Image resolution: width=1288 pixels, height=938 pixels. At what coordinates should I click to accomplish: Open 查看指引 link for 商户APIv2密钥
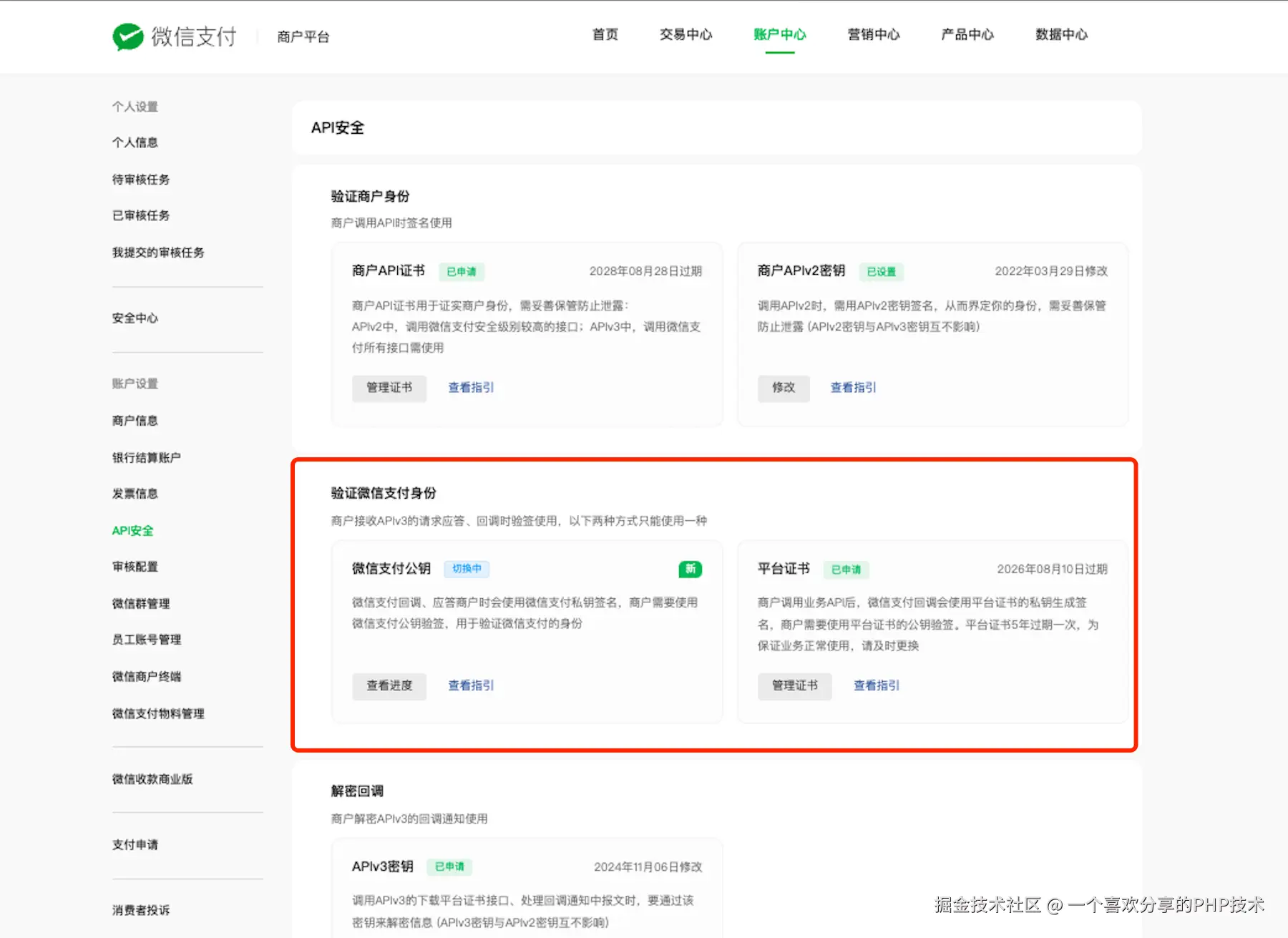[x=853, y=388]
